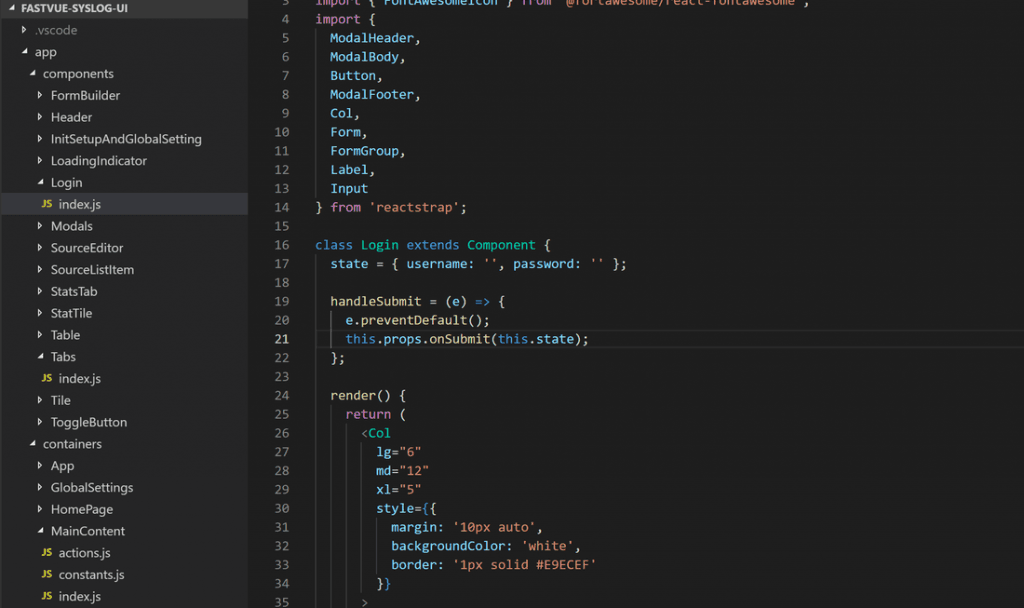Click the JS icon beside actions.js

pyautogui.click(x=46, y=552)
